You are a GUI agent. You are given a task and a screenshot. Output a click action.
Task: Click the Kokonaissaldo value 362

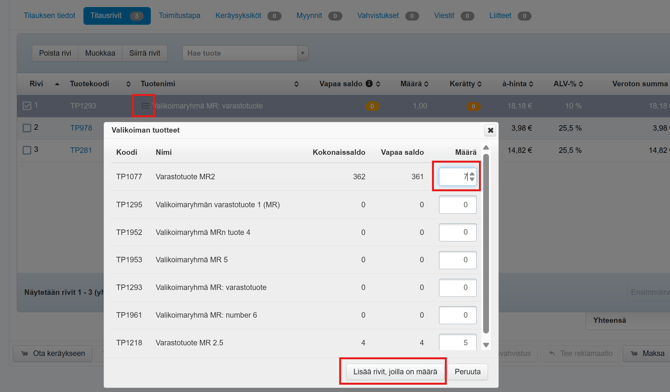tap(359, 177)
